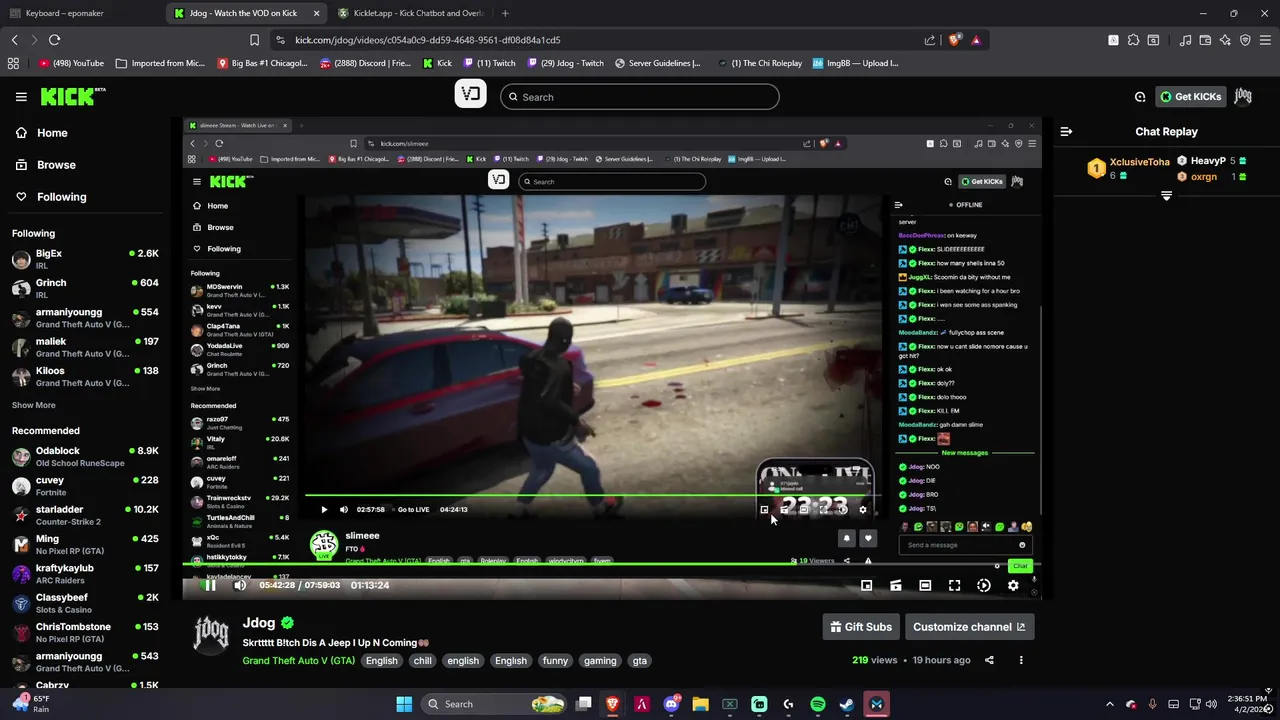Open the Brave Rewards triangle icon
Viewport: 1280px width, 720px height.
(976, 40)
